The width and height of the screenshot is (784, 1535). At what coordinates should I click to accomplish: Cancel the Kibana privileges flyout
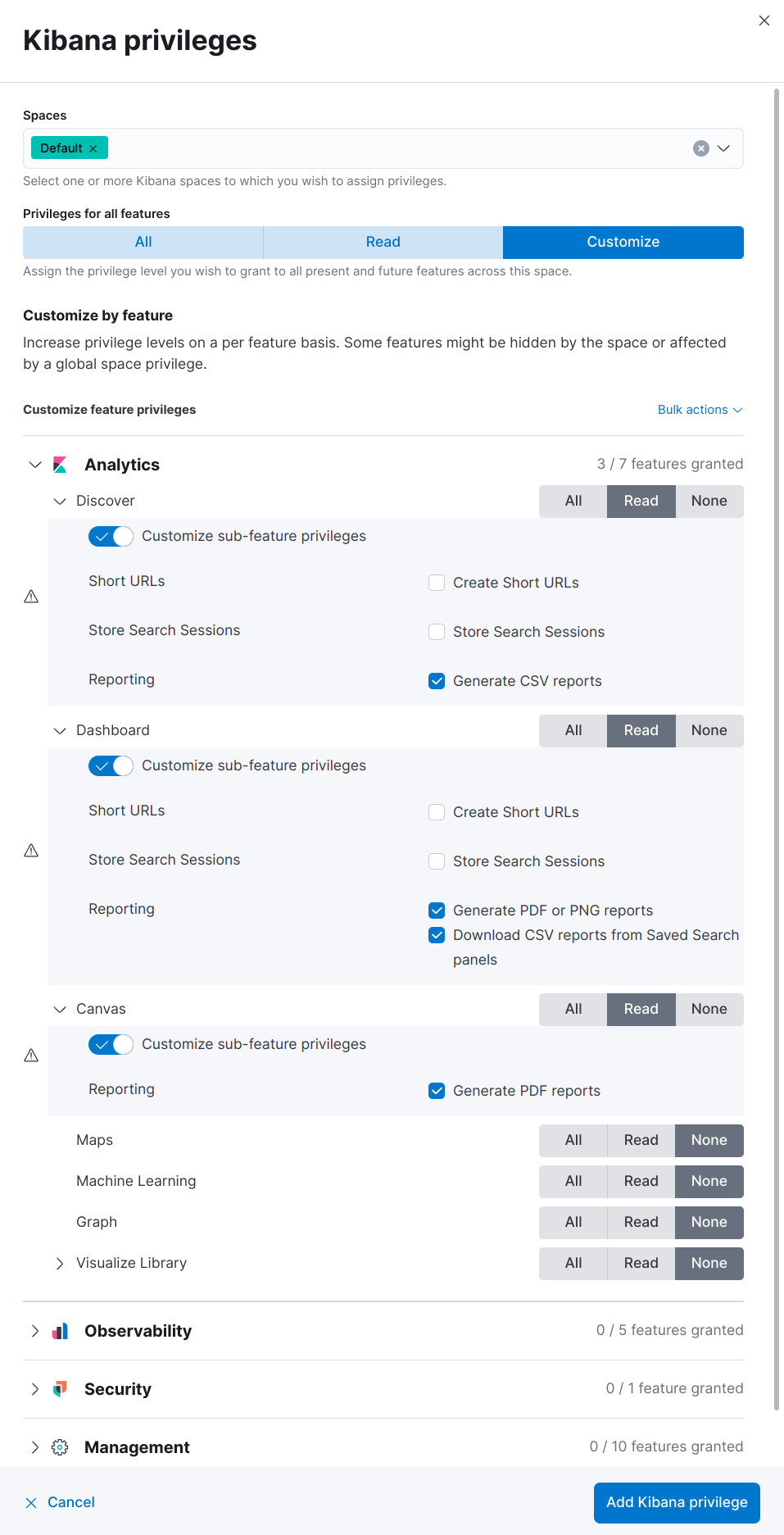point(60,1502)
